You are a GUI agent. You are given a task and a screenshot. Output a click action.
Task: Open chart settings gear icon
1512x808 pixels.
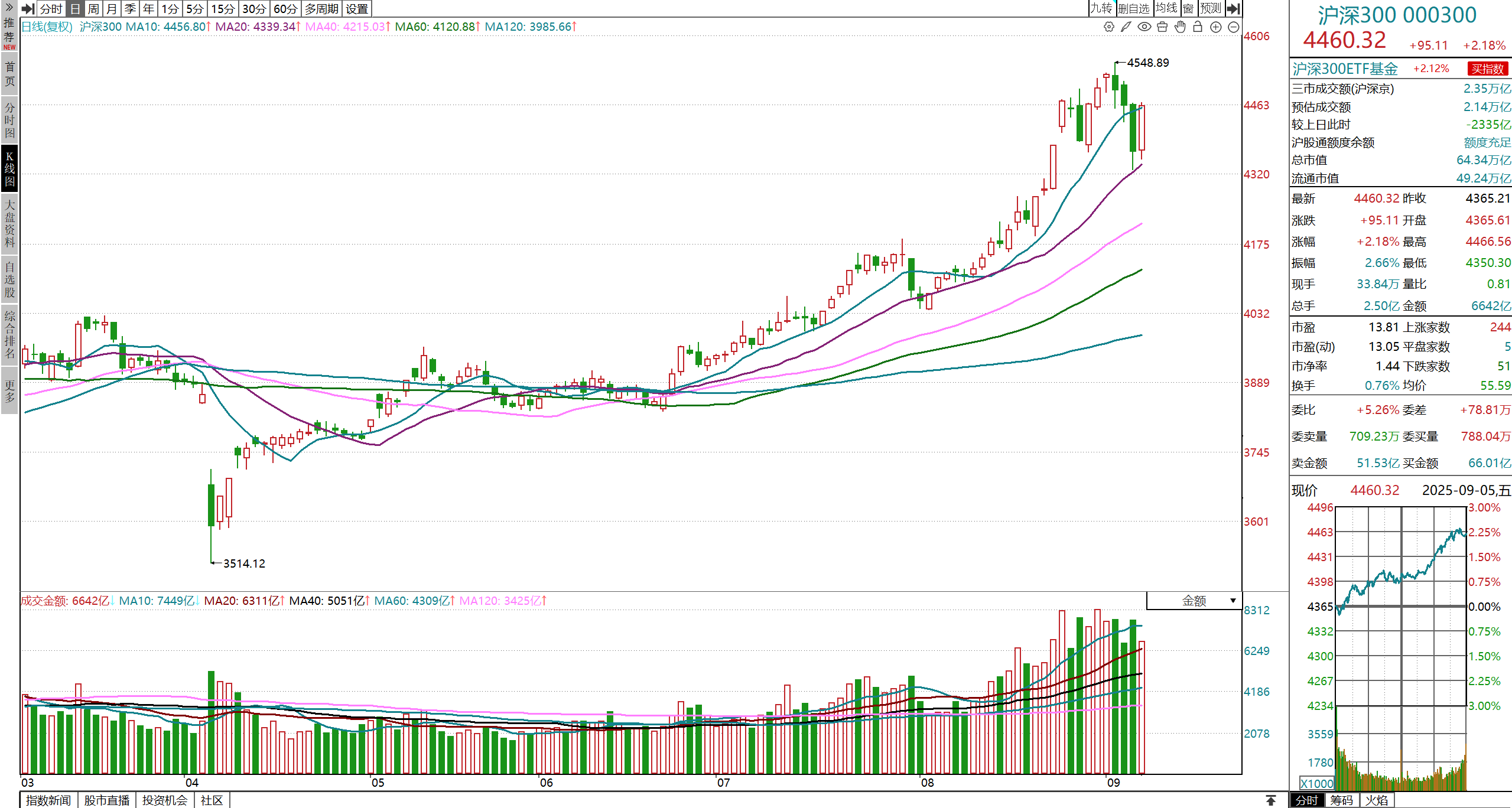click(1109, 27)
